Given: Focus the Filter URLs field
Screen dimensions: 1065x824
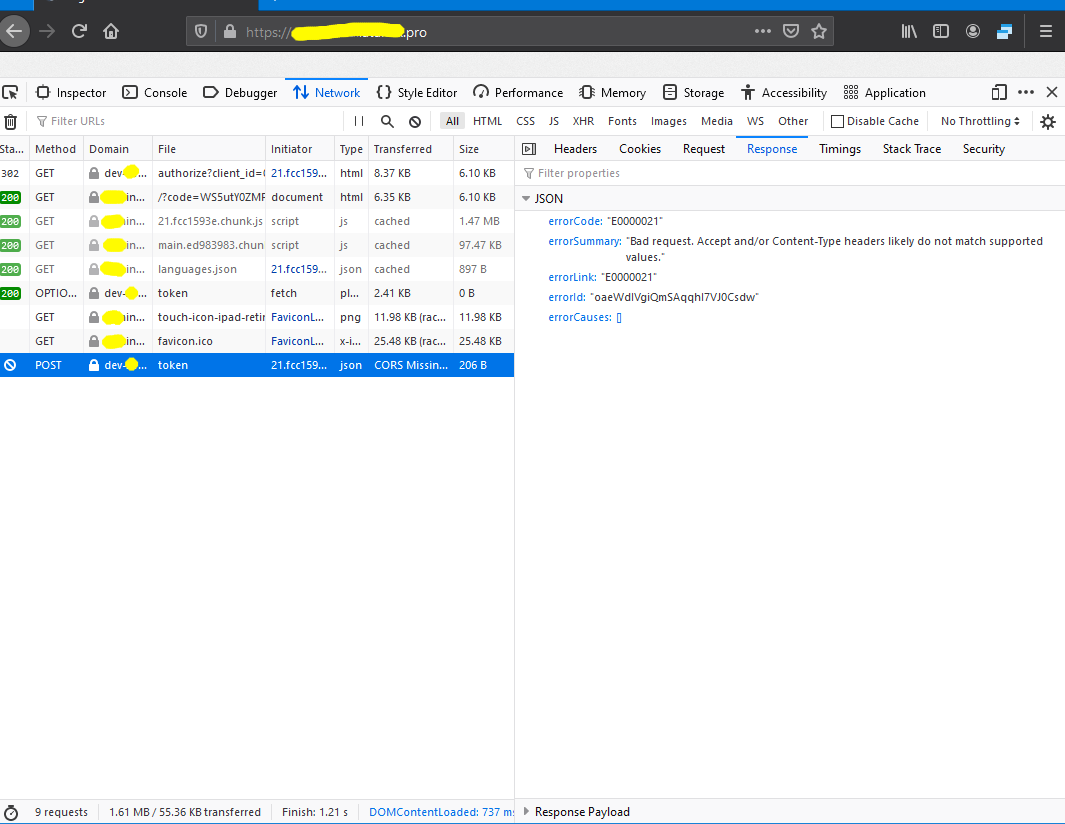Looking at the screenshot, I should coord(190,121).
